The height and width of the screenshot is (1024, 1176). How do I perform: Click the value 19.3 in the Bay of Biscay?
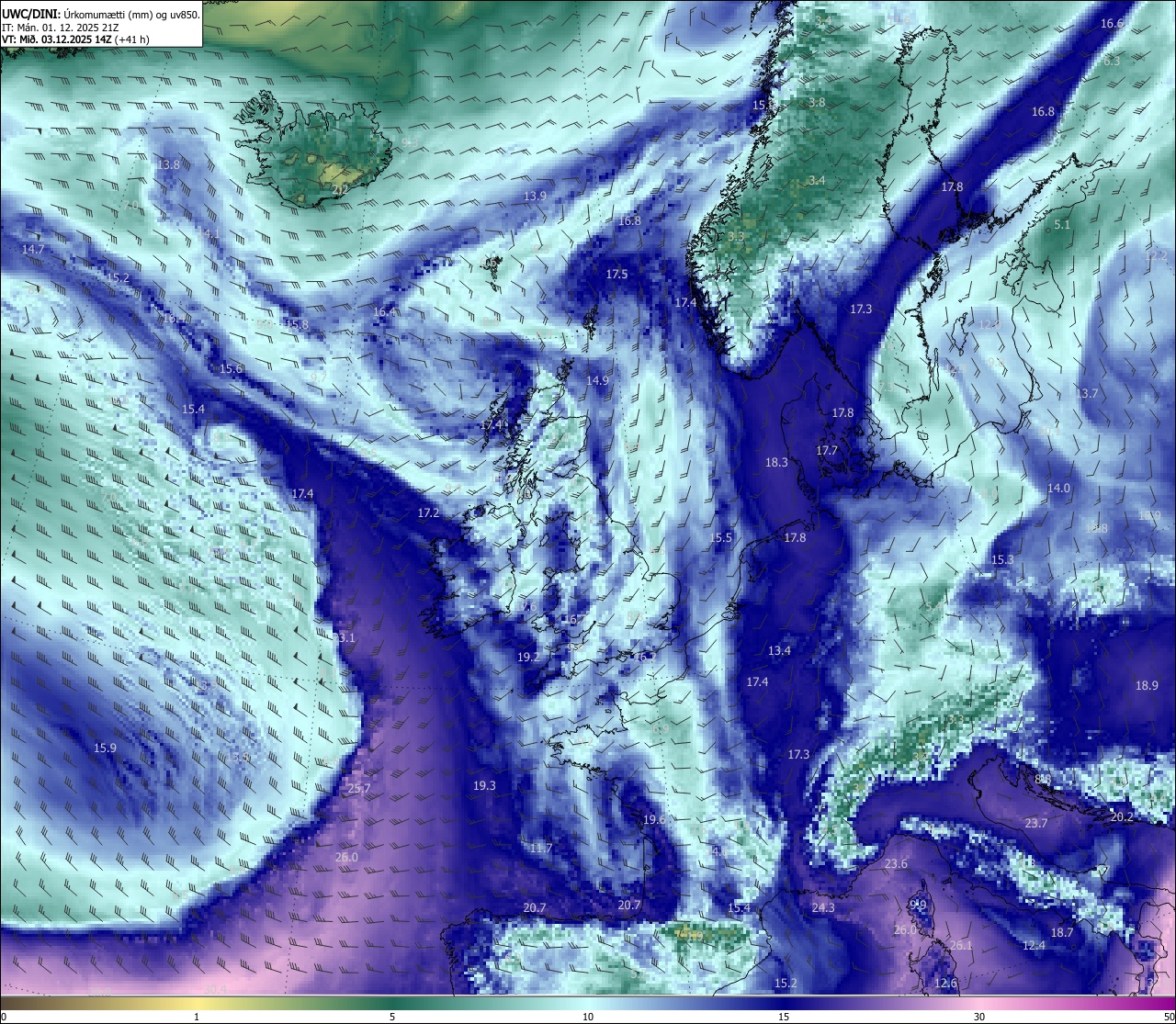point(484,785)
